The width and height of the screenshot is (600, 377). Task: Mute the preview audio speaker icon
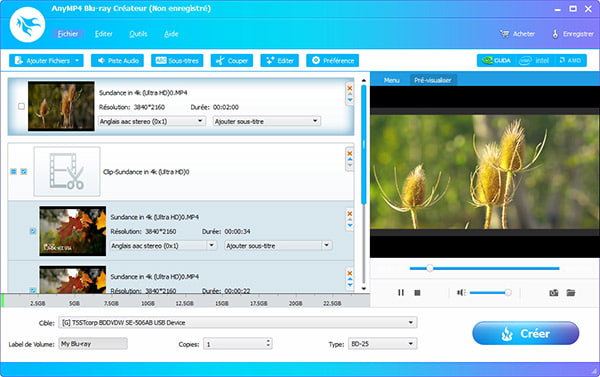(461, 293)
